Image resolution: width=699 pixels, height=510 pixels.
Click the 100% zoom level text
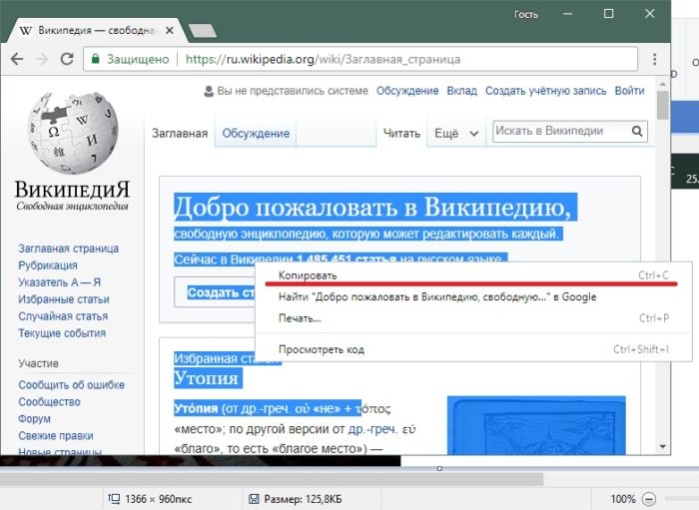point(623,499)
